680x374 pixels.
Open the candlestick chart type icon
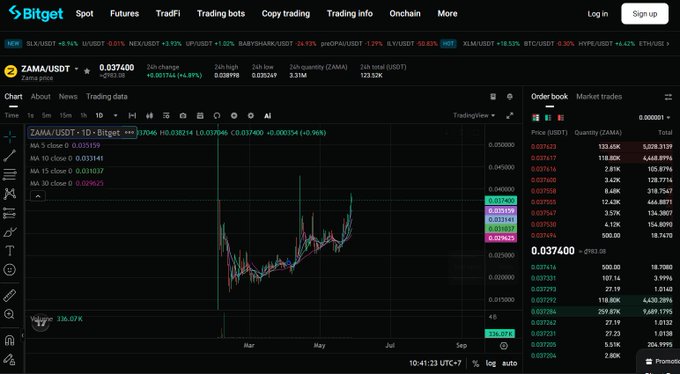coord(150,116)
